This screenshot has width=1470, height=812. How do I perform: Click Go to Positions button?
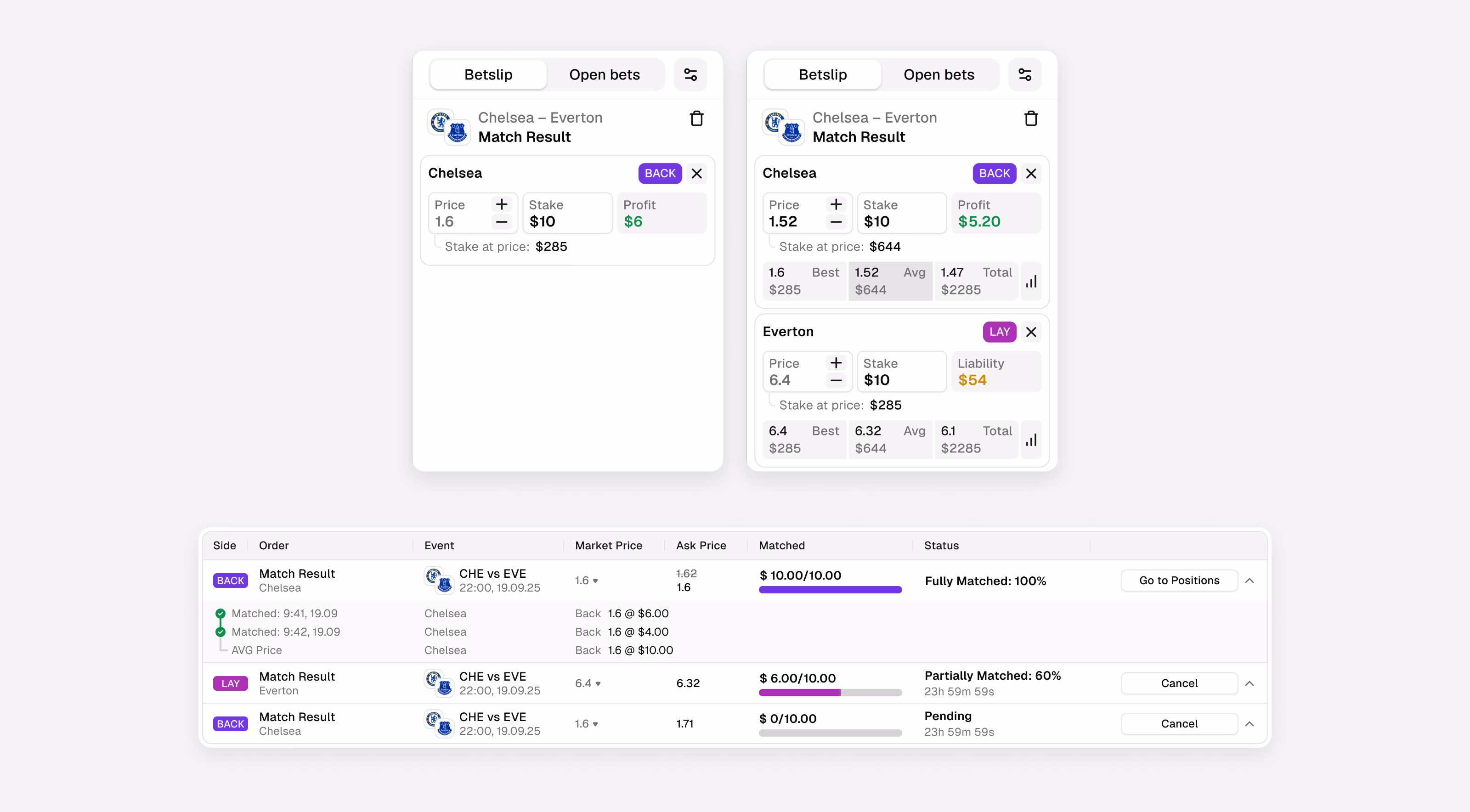tap(1179, 581)
